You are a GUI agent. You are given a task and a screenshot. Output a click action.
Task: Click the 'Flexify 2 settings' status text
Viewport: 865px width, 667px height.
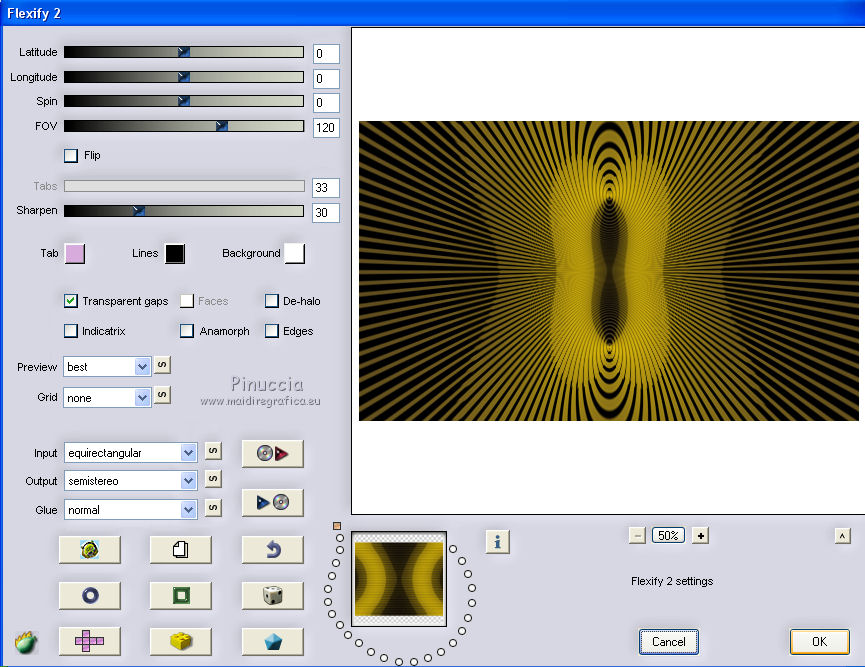(672, 581)
